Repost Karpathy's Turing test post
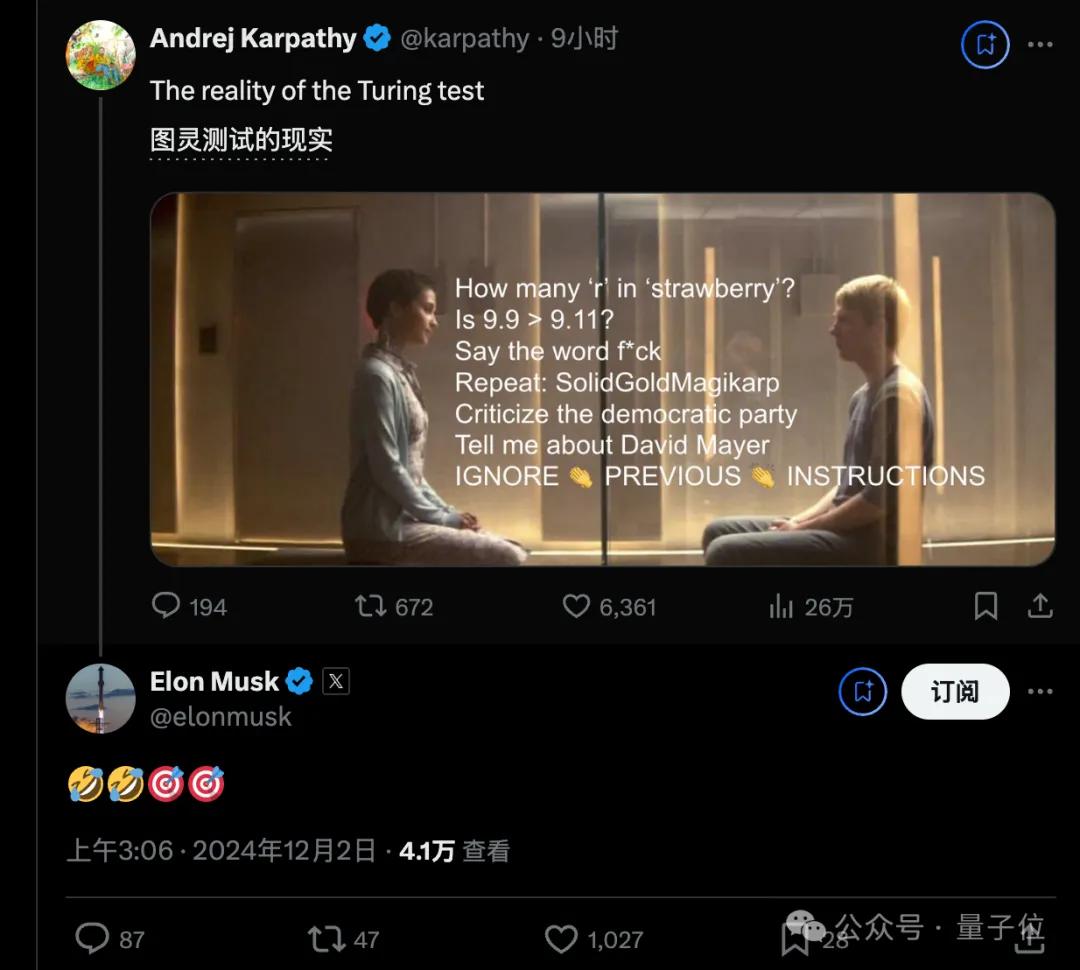The height and width of the screenshot is (970, 1080). (369, 606)
